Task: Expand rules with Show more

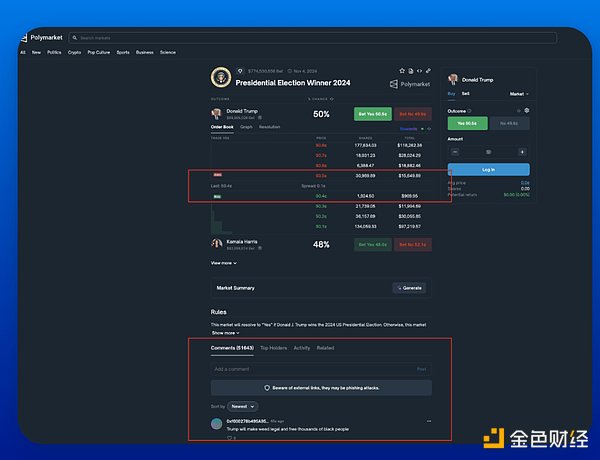Action: [x=224, y=333]
